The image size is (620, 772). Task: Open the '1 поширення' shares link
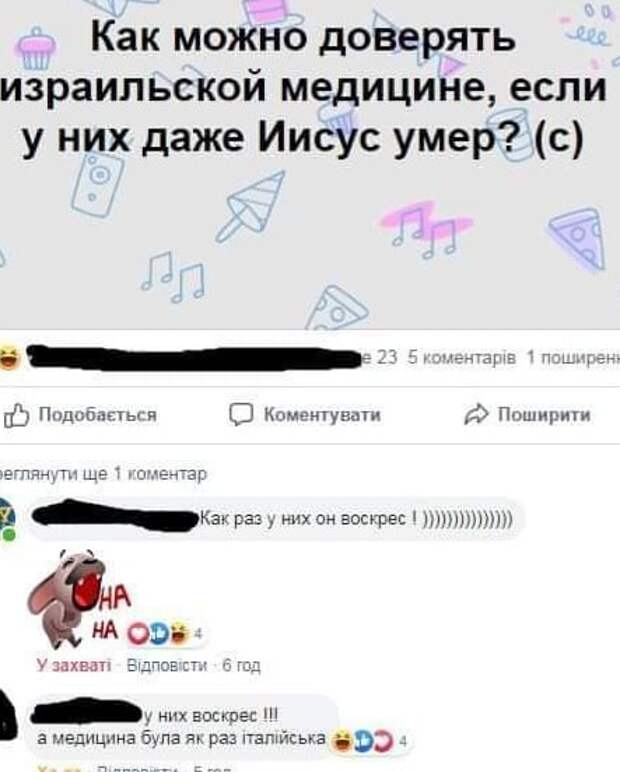pyautogui.click(x=573, y=357)
